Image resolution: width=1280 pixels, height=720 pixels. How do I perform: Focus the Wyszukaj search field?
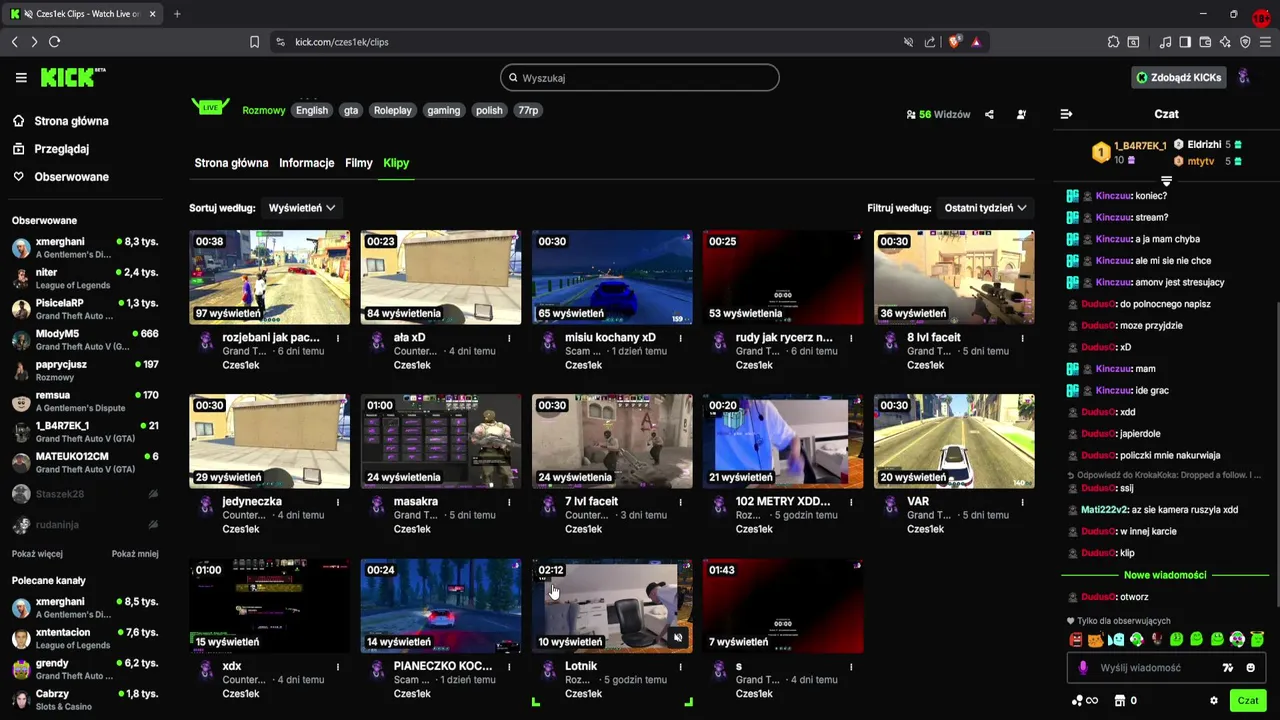point(640,78)
